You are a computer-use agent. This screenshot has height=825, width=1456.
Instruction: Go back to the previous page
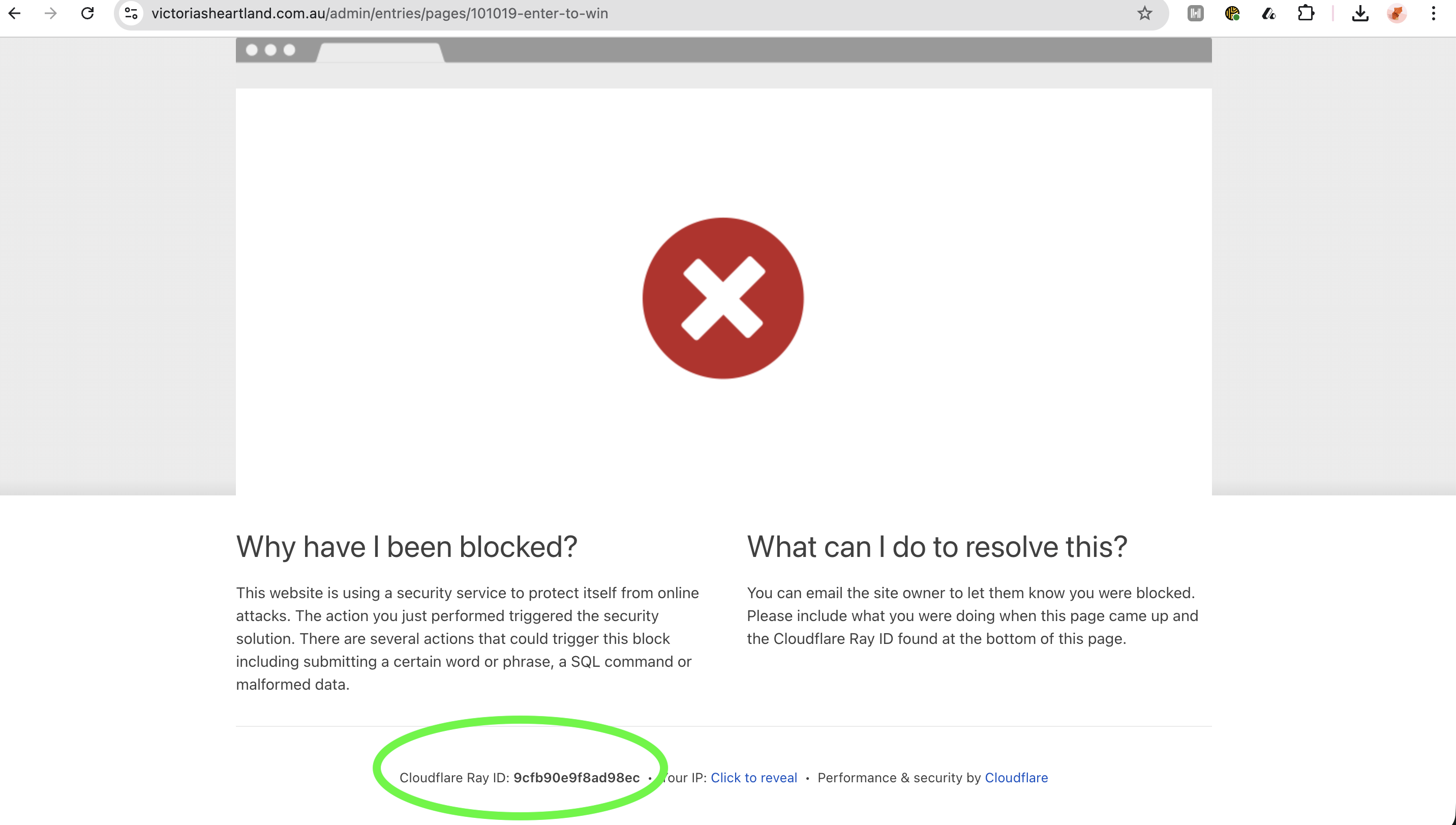coord(15,13)
